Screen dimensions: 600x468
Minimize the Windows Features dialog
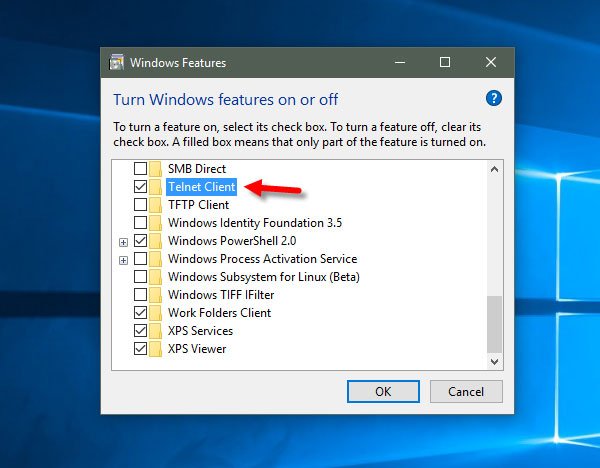coord(400,62)
